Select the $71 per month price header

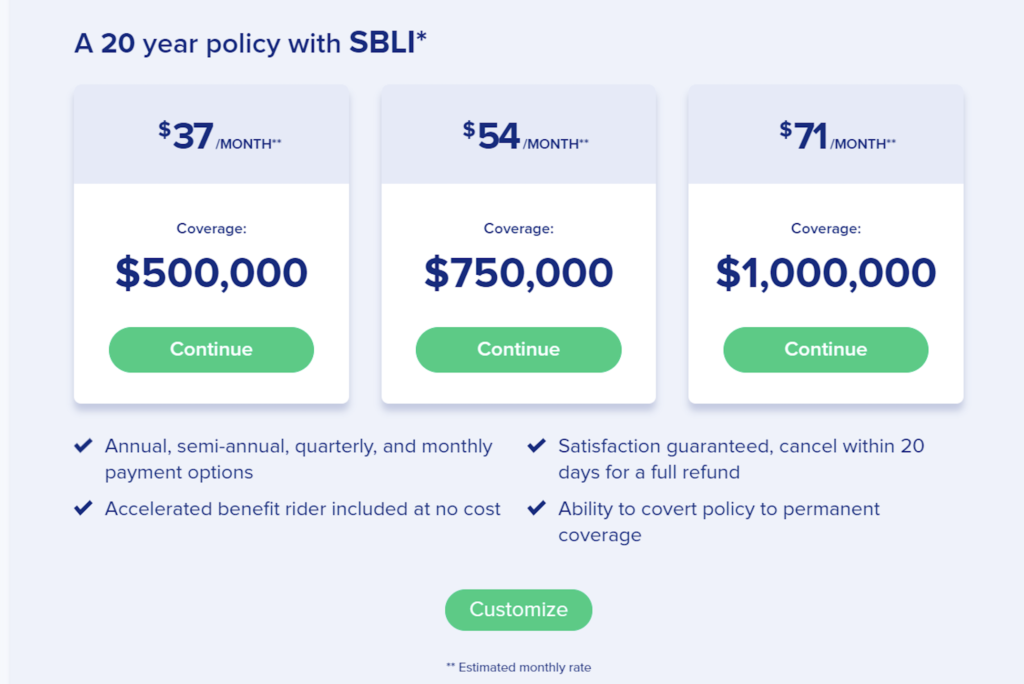tap(825, 133)
